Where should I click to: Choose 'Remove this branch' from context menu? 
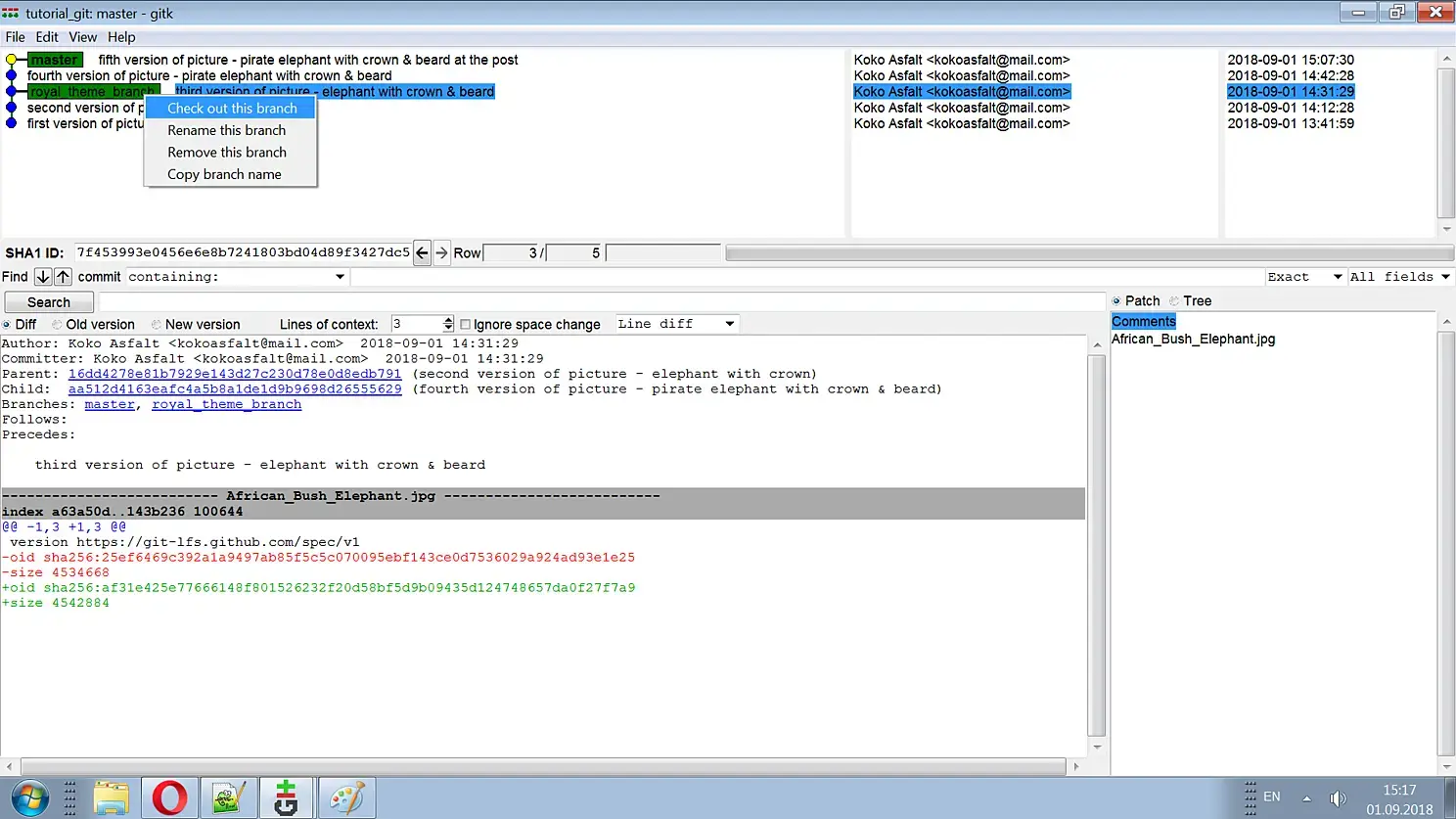click(x=231, y=153)
